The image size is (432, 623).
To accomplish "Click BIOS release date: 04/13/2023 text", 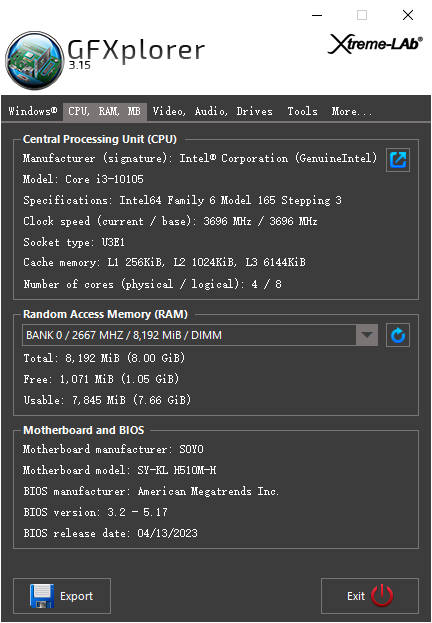I will pos(110,533).
